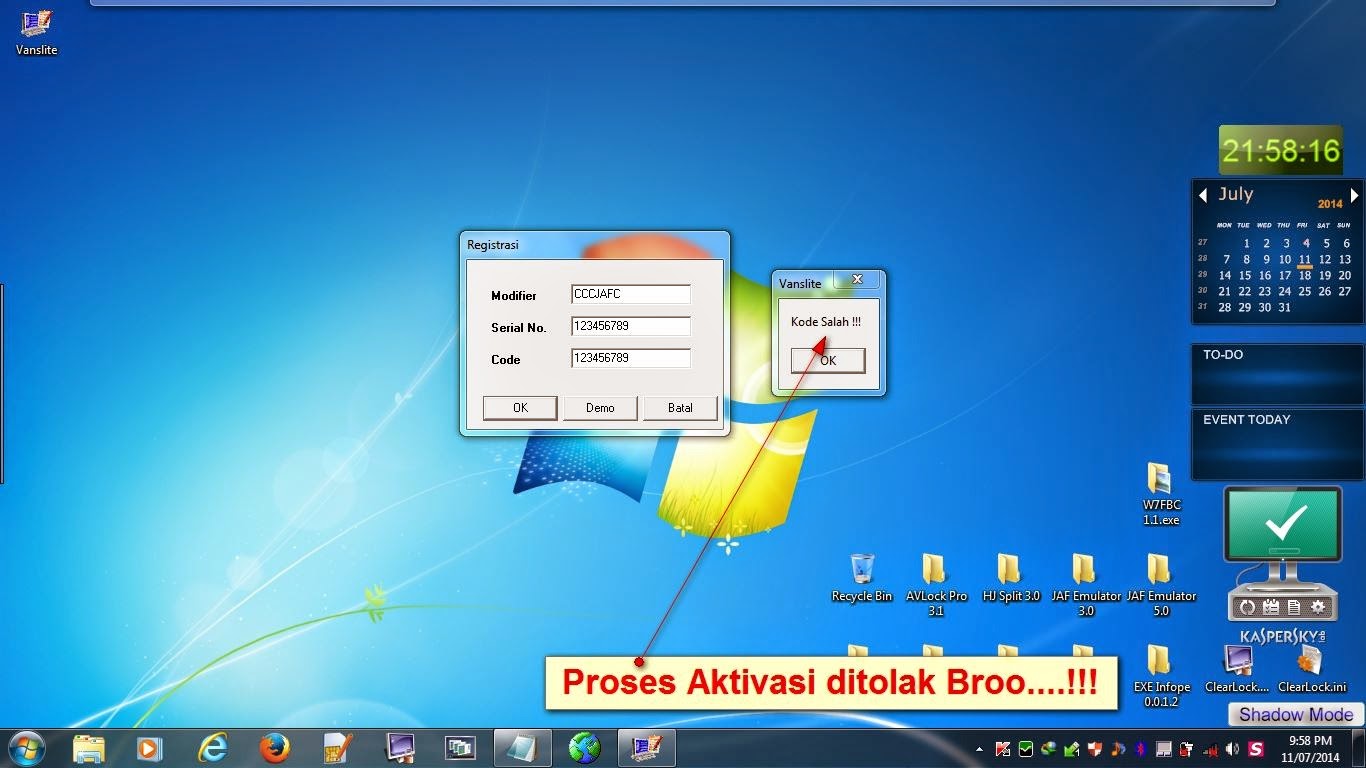The height and width of the screenshot is (768, 1366).
Task: Switch to the Vanslite taskbar window
Action: pos(647,748)
